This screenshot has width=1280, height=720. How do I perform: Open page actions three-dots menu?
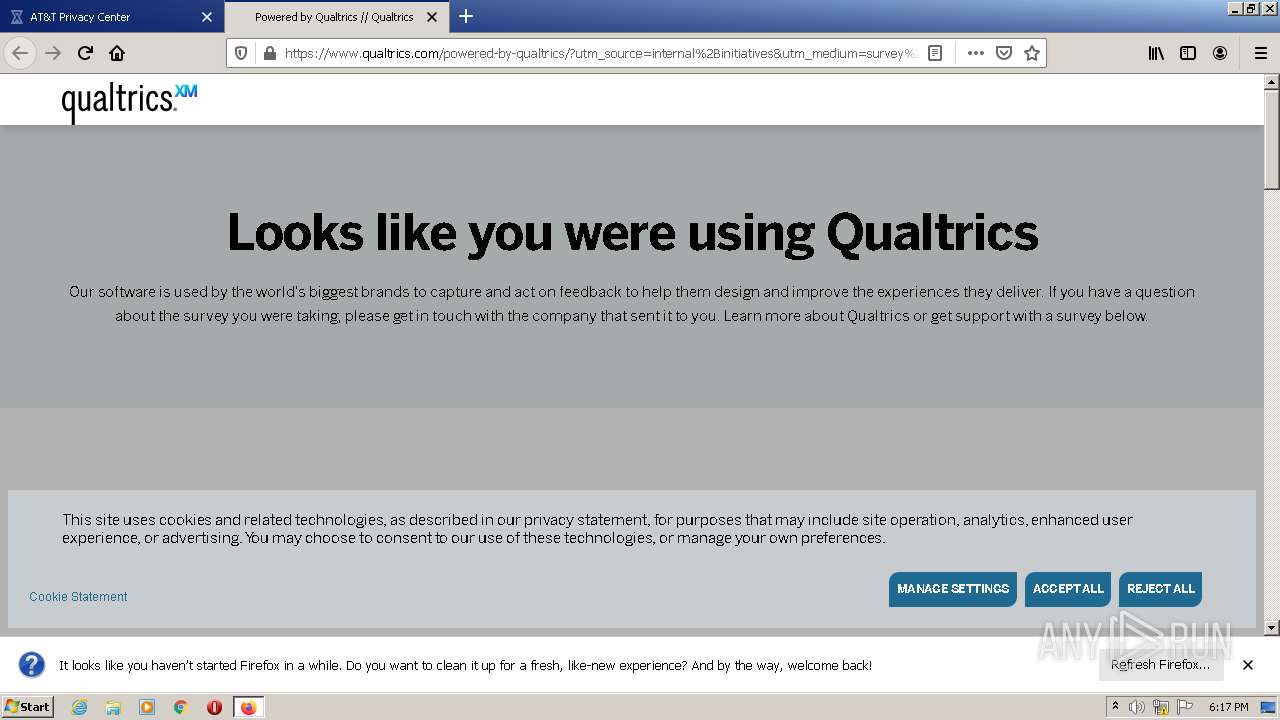coord(975,53)
